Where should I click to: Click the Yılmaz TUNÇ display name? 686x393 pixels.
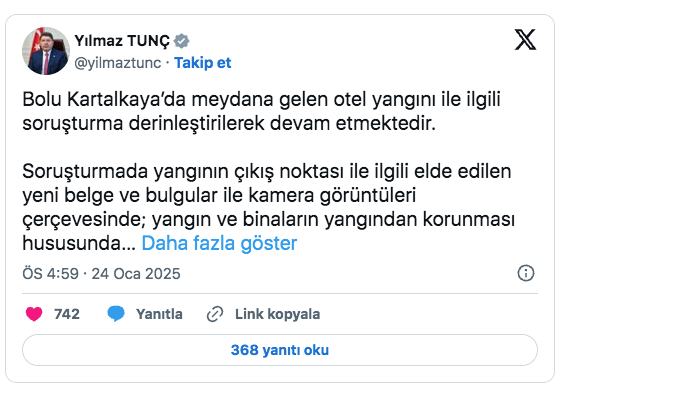122,41
